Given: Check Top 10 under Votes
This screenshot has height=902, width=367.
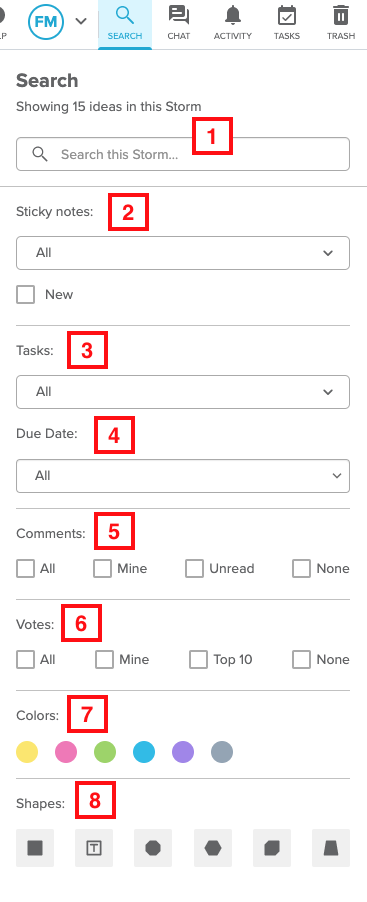Looking at the screenshot, I should coord(198,659).
